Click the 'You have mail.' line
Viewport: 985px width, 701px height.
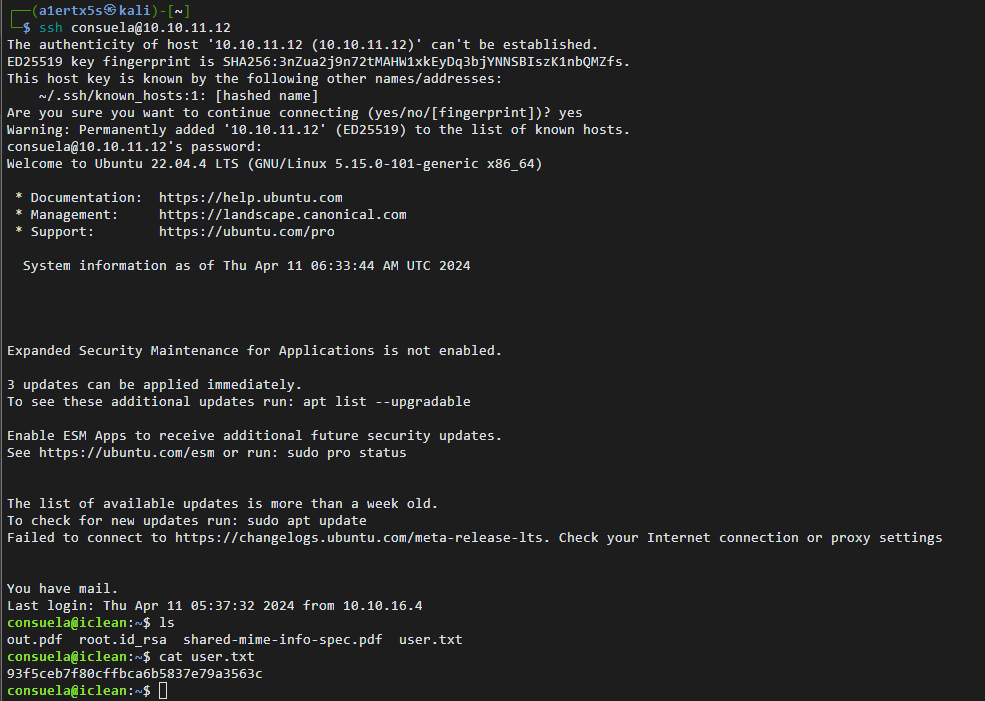tap(62, 589)
